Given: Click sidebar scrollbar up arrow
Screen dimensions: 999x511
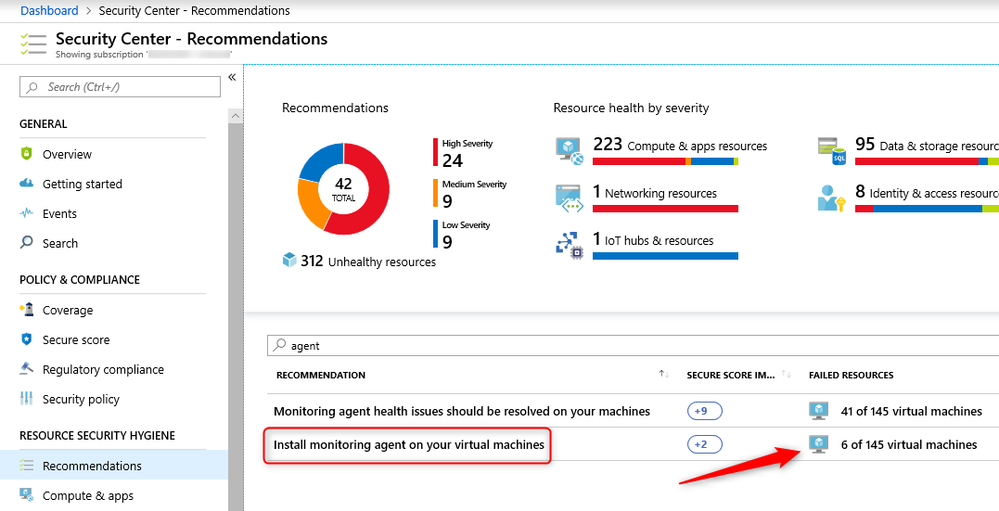Looking at the screenshot, I should [x=235, y=116].
